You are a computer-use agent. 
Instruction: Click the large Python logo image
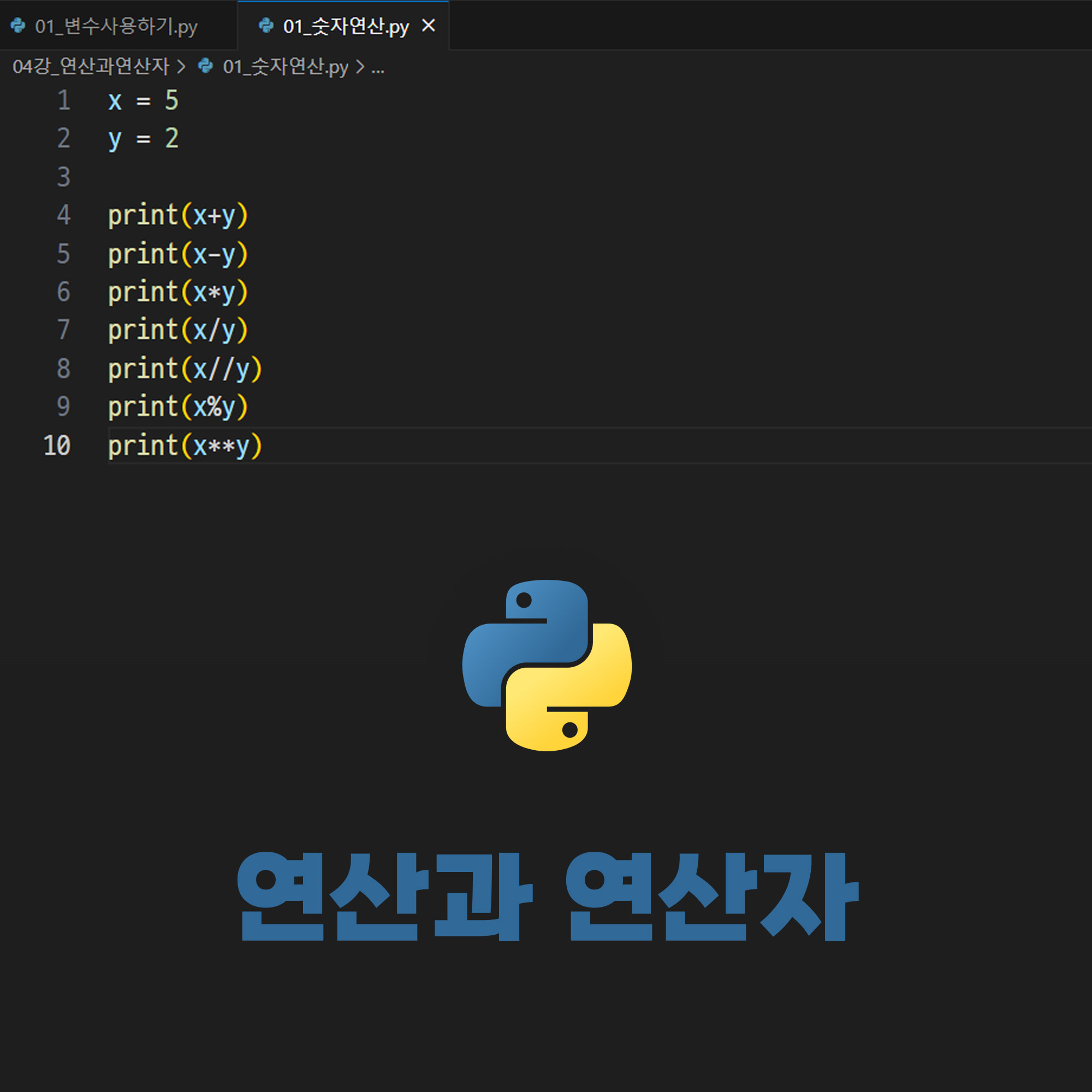pyautogui.click(x=547, y=665)
